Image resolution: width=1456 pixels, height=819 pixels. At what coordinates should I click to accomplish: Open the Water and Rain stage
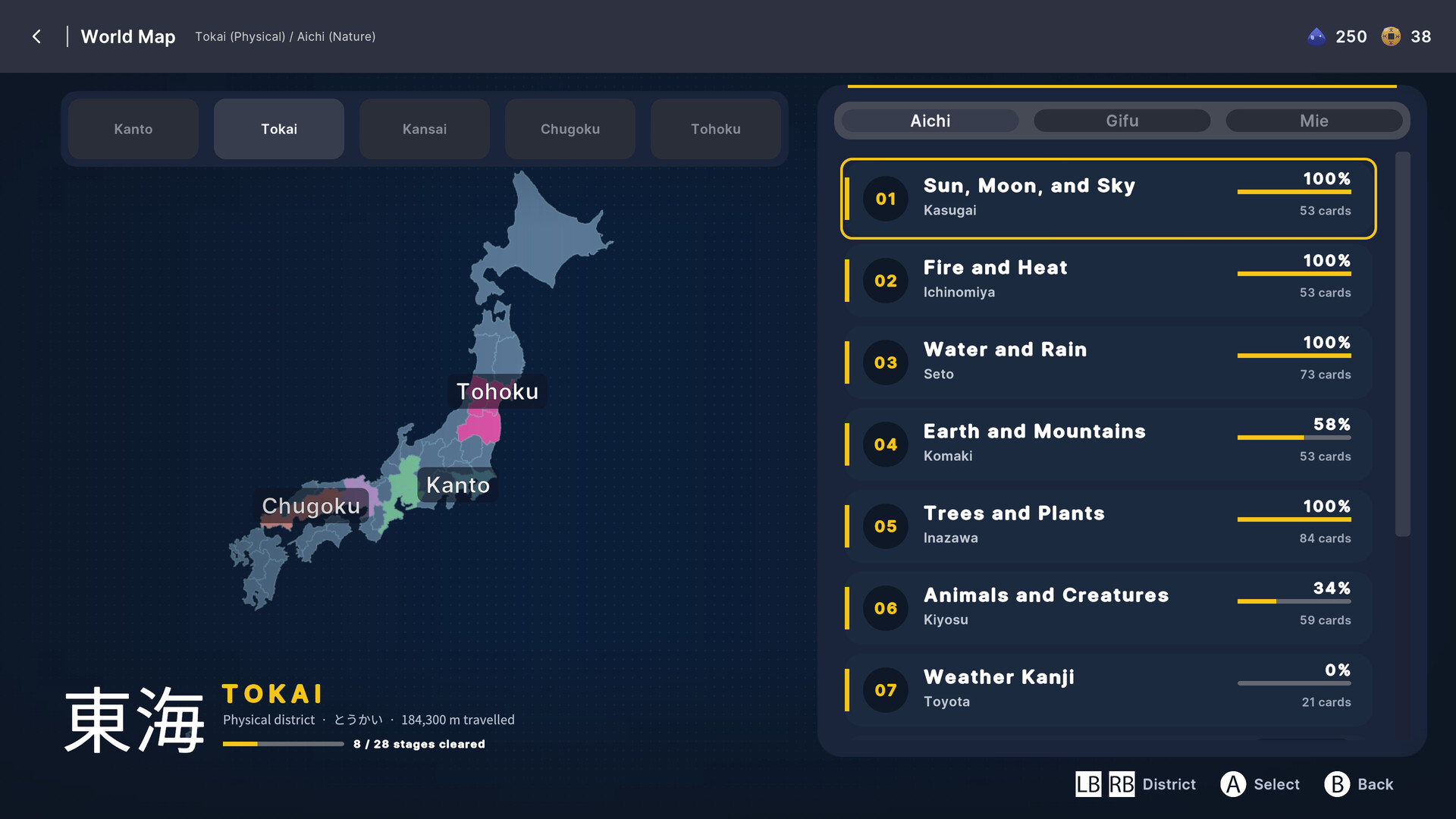[1108, 362]
